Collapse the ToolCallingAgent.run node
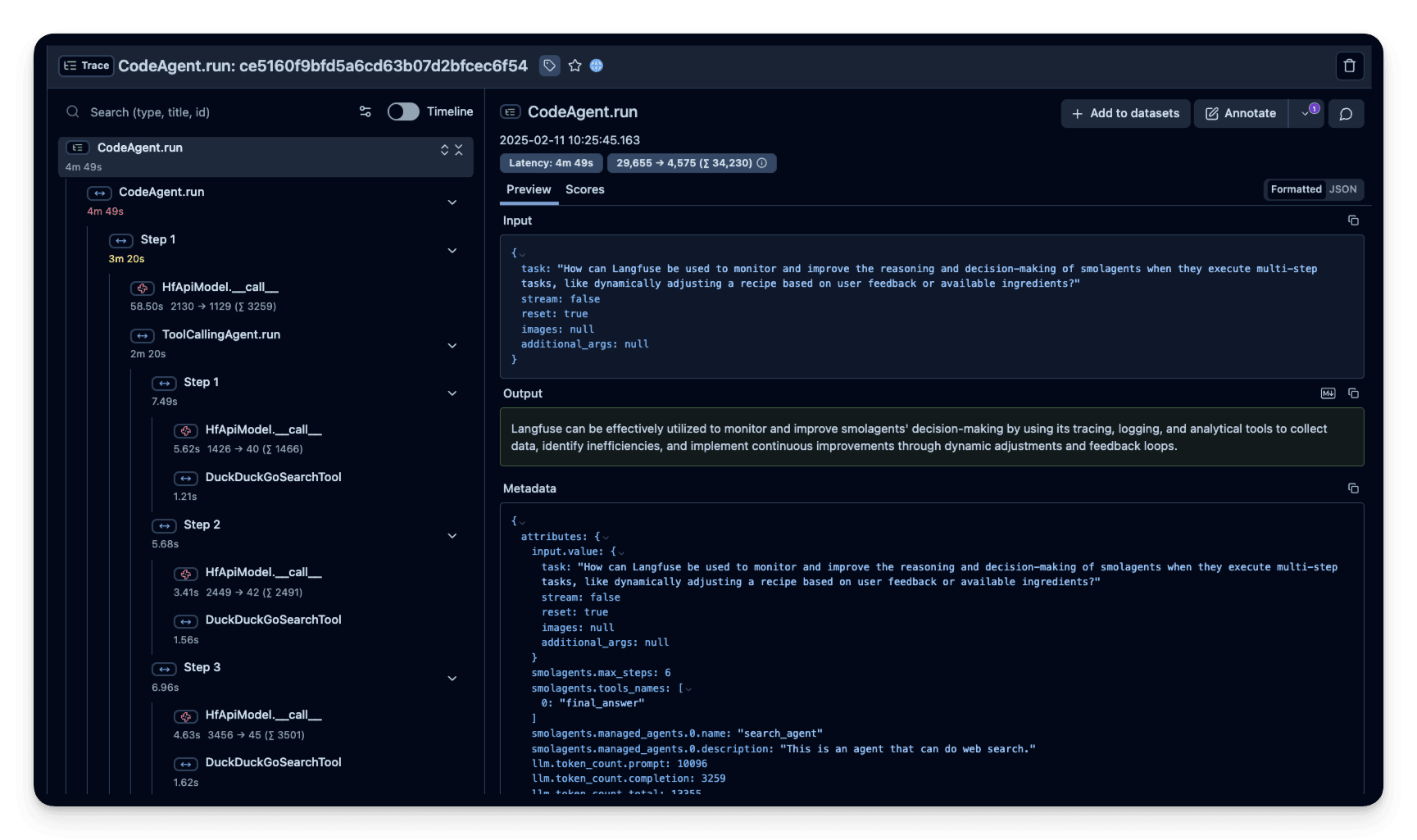The image size is (1417, 840). [x=452, y=346]
